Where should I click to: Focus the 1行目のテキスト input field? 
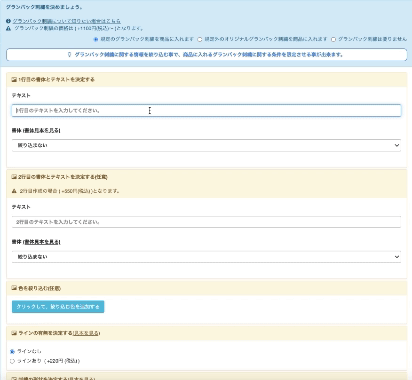coord(206,110)
